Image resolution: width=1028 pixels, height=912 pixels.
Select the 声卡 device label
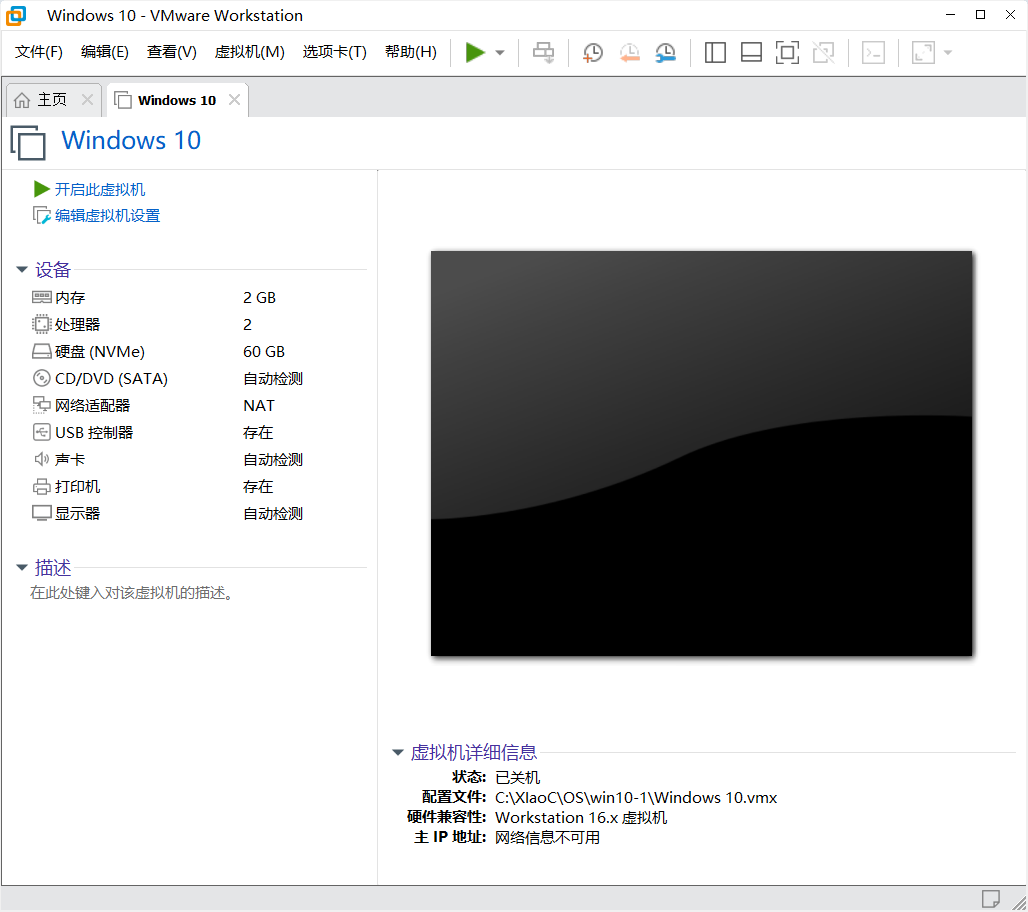point(70,460)
